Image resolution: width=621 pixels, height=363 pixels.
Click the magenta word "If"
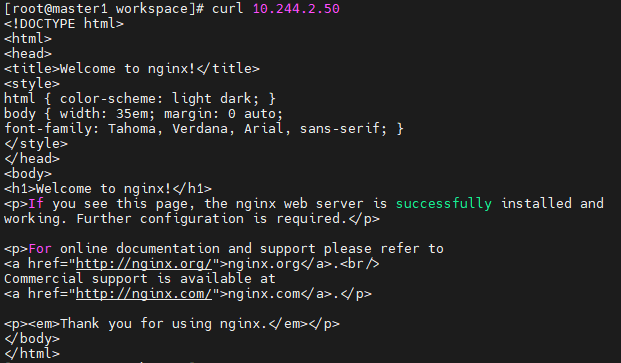click(x=36, y=204)
